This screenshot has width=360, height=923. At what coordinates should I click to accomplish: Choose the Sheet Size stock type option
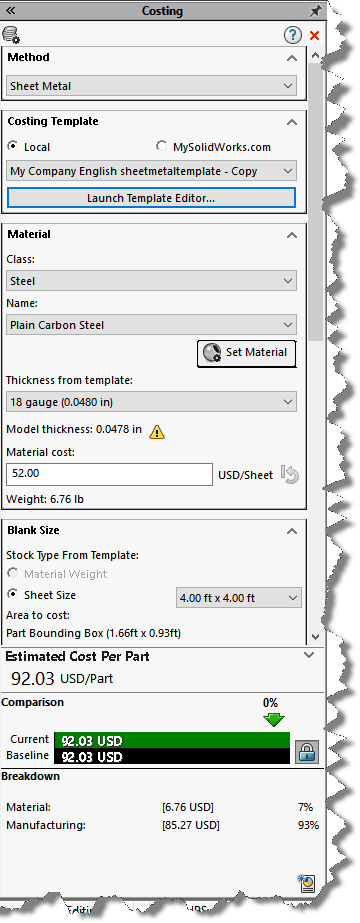point(12,595)
